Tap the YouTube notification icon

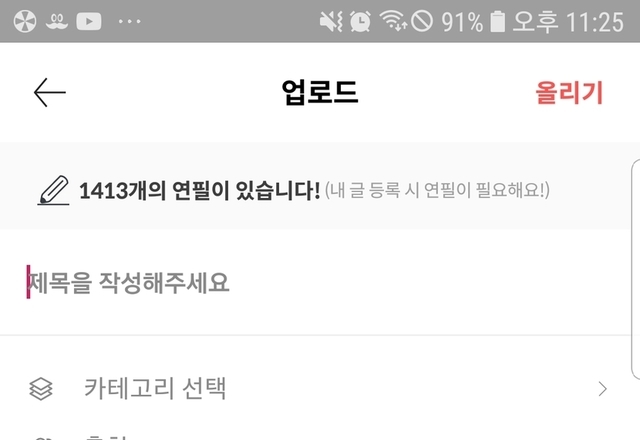[x=89, y=21]
